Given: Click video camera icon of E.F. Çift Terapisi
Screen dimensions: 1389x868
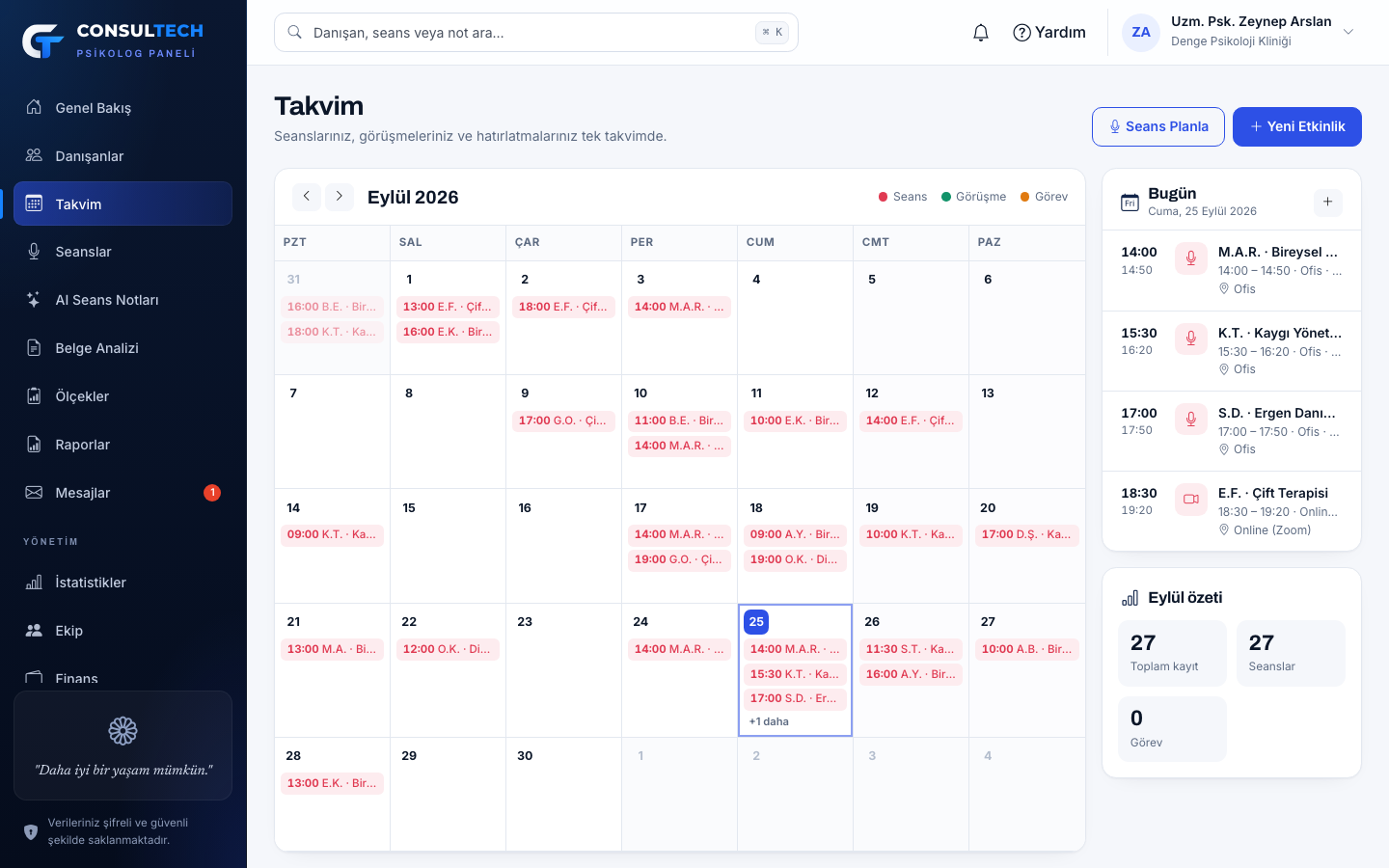Looking at the screenshot, I should click(x=1191, y=500).
